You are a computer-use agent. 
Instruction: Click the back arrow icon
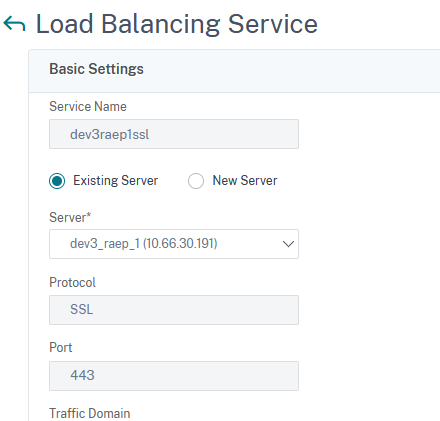(x=14, y=24)
